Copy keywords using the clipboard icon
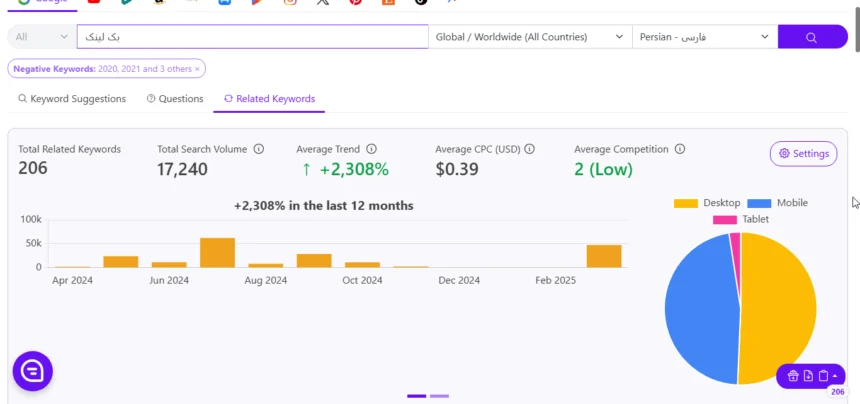 click(823, 375)
